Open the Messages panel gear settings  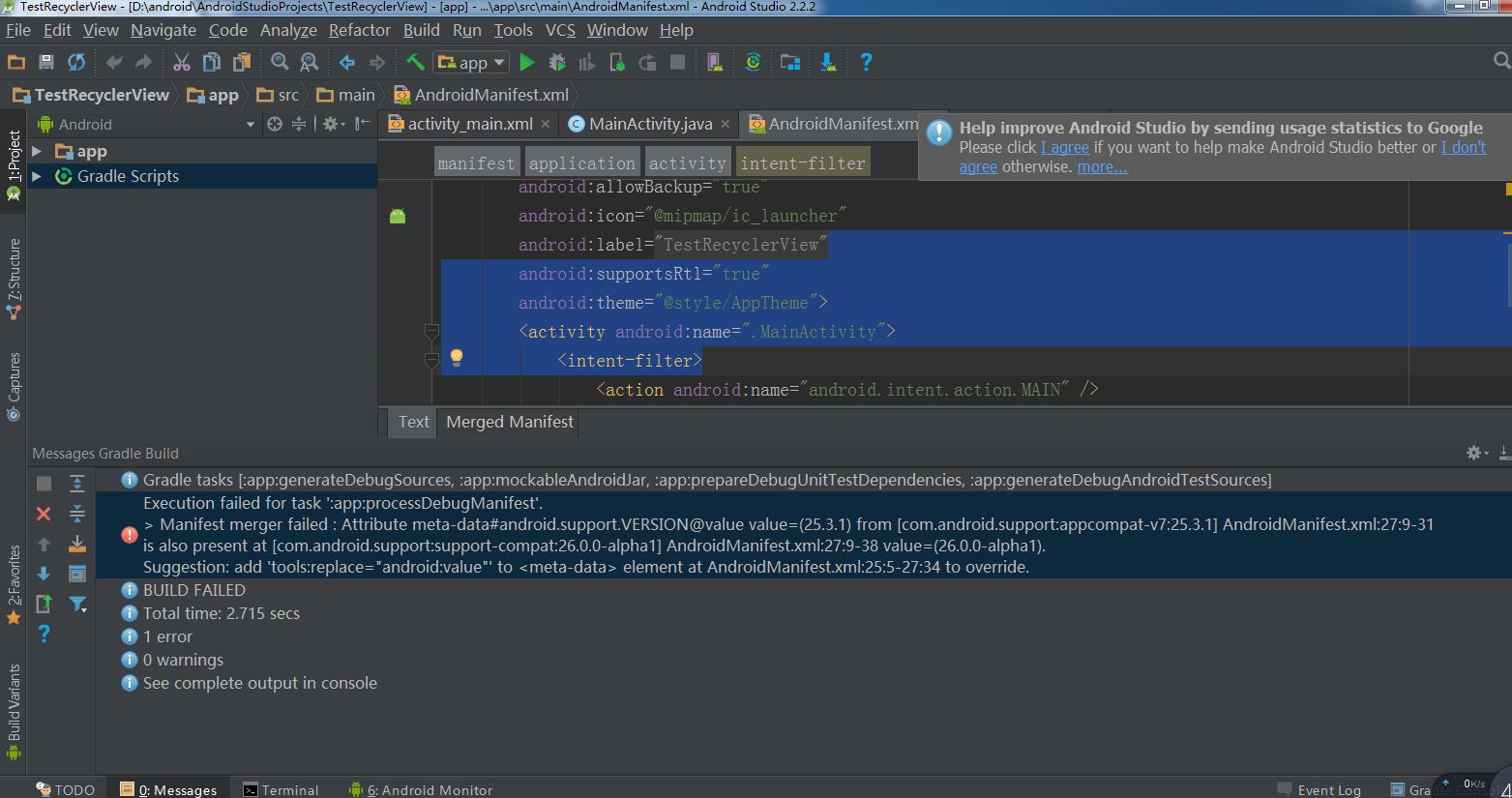(x=1475, y=453)
